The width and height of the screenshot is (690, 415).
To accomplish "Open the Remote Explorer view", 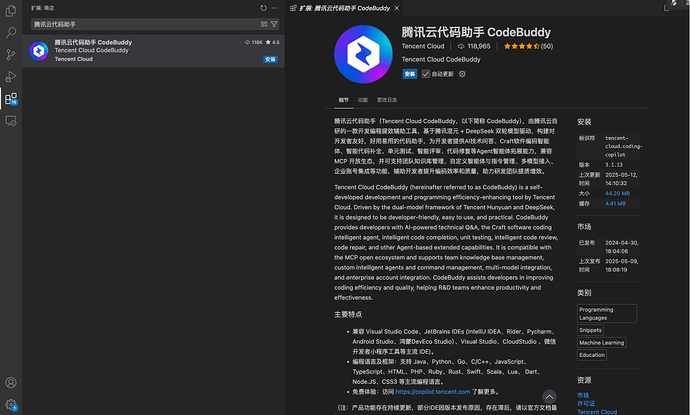I will tap(11, 121).
